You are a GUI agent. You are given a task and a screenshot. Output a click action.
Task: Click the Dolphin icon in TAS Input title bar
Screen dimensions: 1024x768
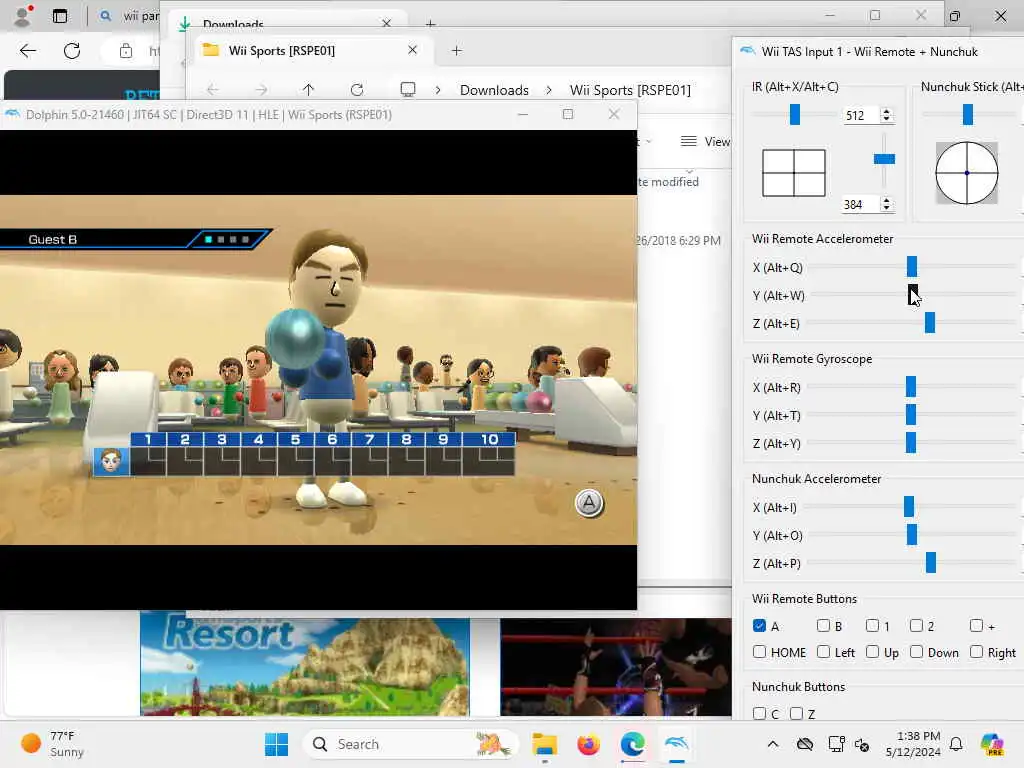748,51
